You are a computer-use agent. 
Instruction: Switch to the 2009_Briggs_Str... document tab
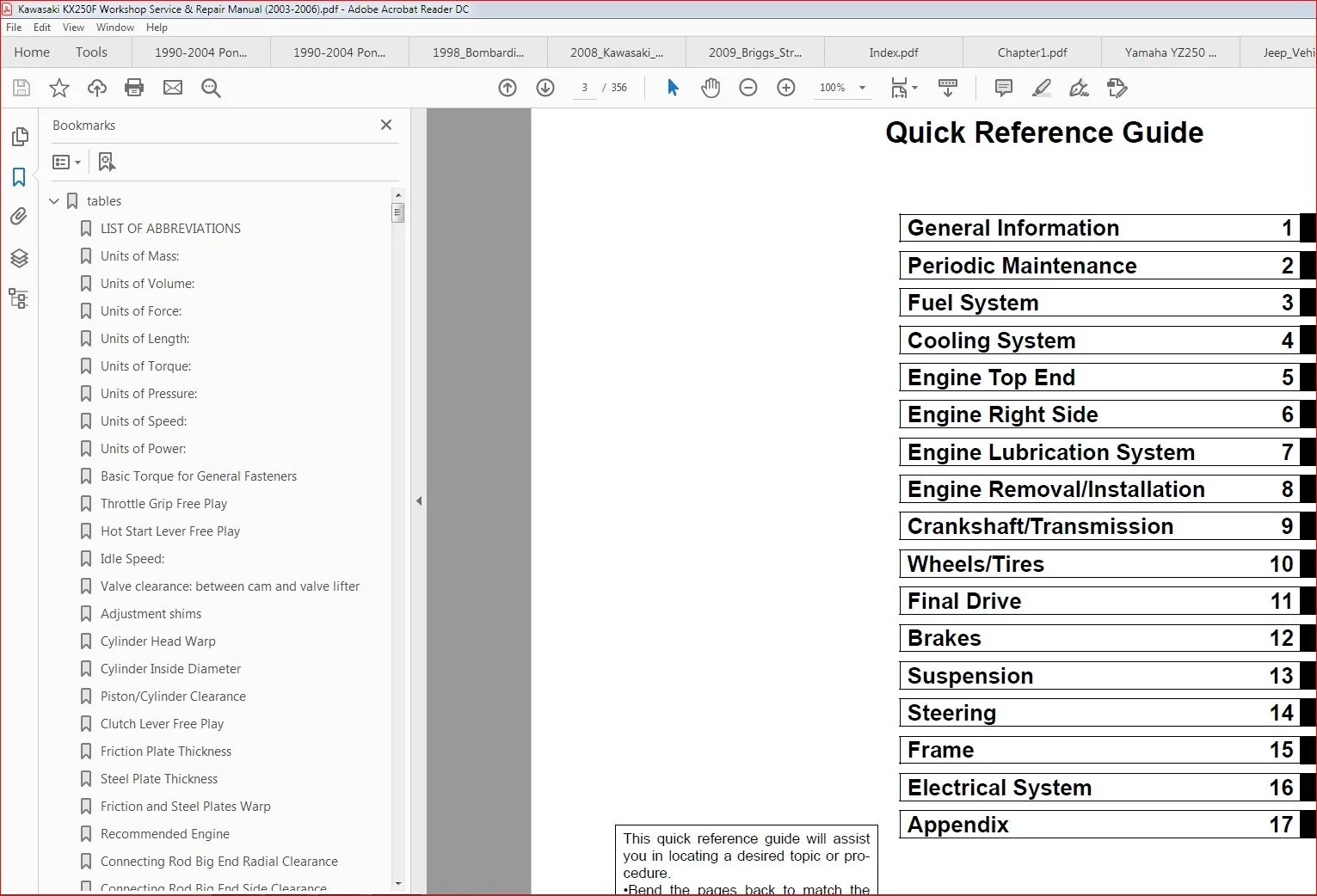tap(755, 52)
